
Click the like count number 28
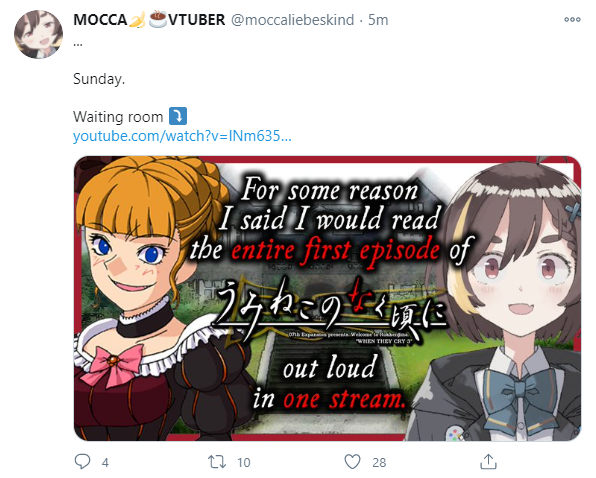click(379, 462)
